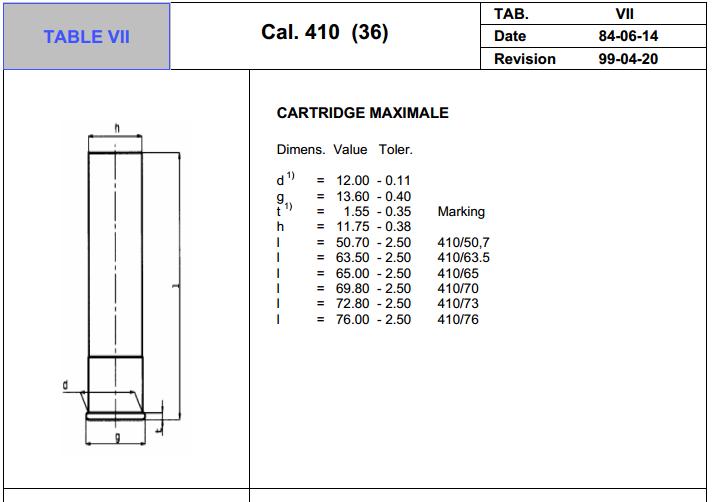Click marking 410/50,7

tap(463, 242)
